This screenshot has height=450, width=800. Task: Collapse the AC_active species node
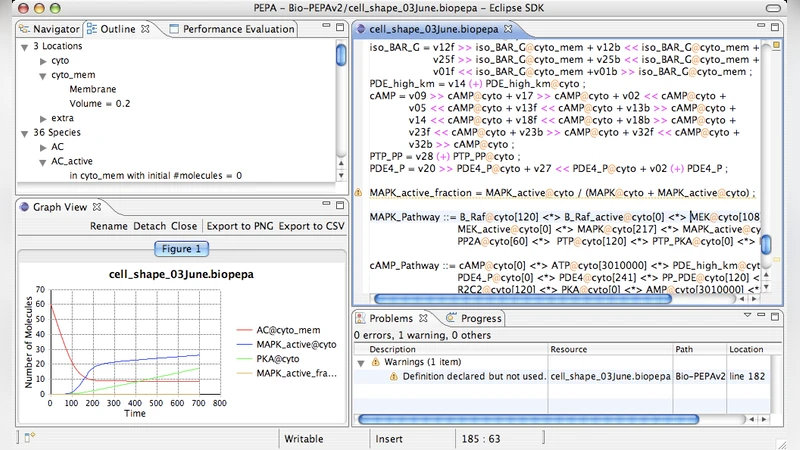pyautogui.click(x=43, y=161)
